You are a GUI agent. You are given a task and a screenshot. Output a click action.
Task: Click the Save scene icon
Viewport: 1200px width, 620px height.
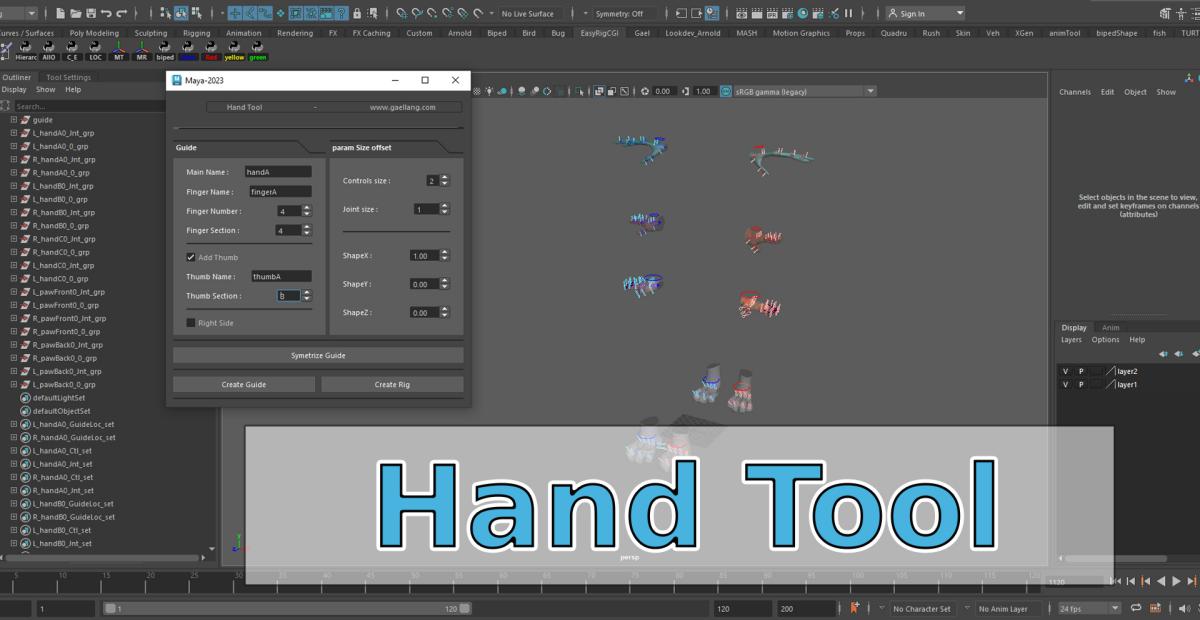click(x=90, y=14)
